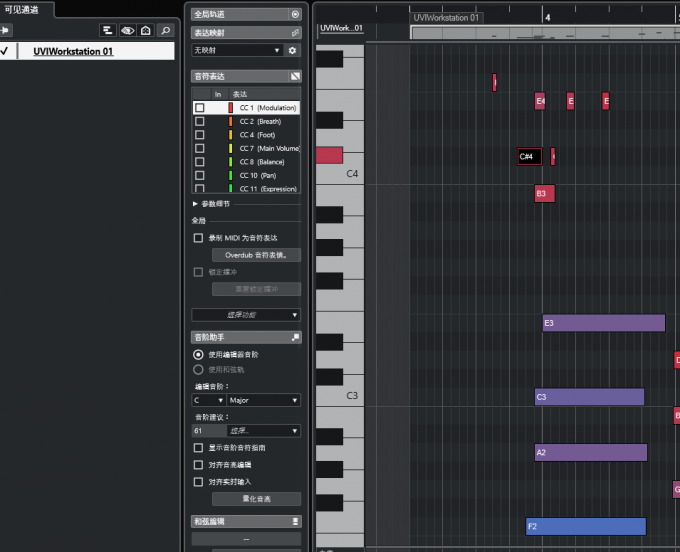Check the CC 7 (Main Volume) checkbox

[x=199, y=148]
